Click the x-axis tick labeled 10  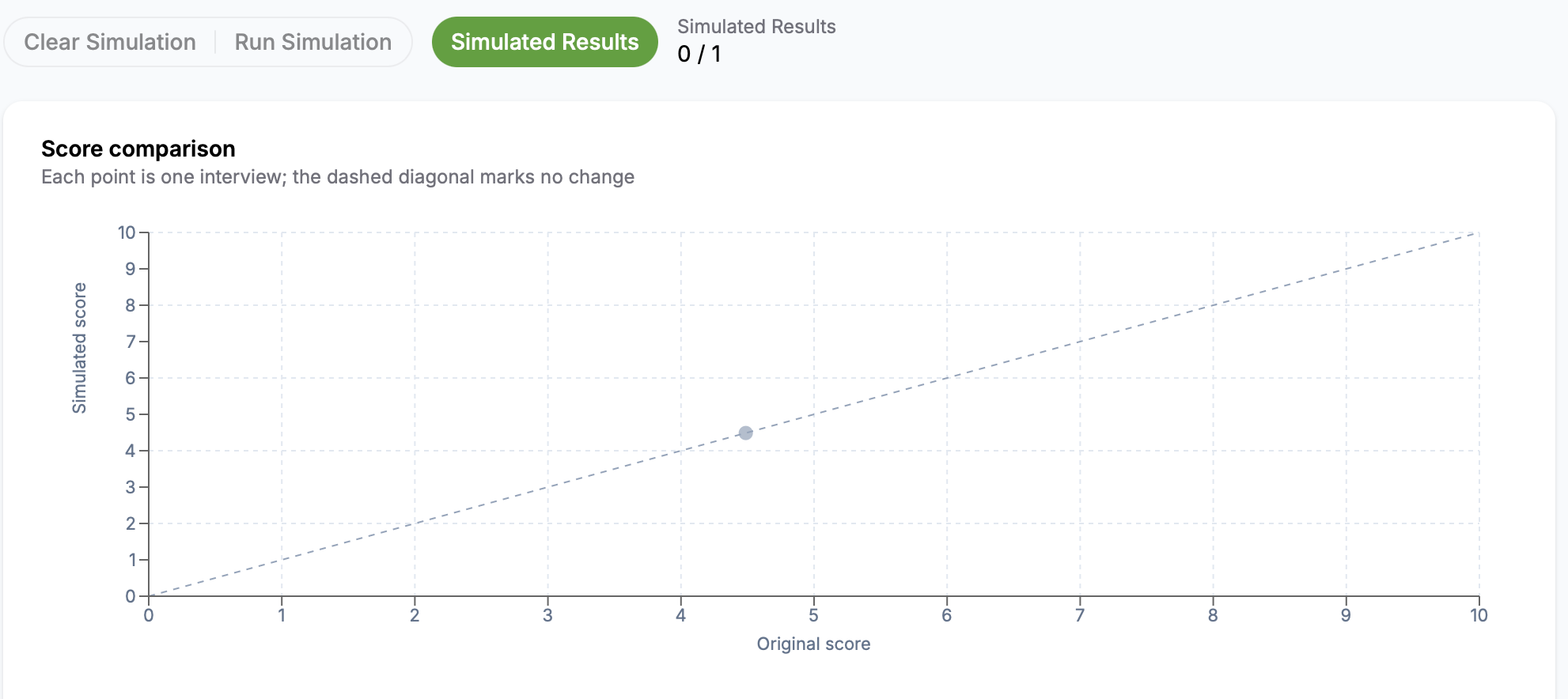point(1479,615)
